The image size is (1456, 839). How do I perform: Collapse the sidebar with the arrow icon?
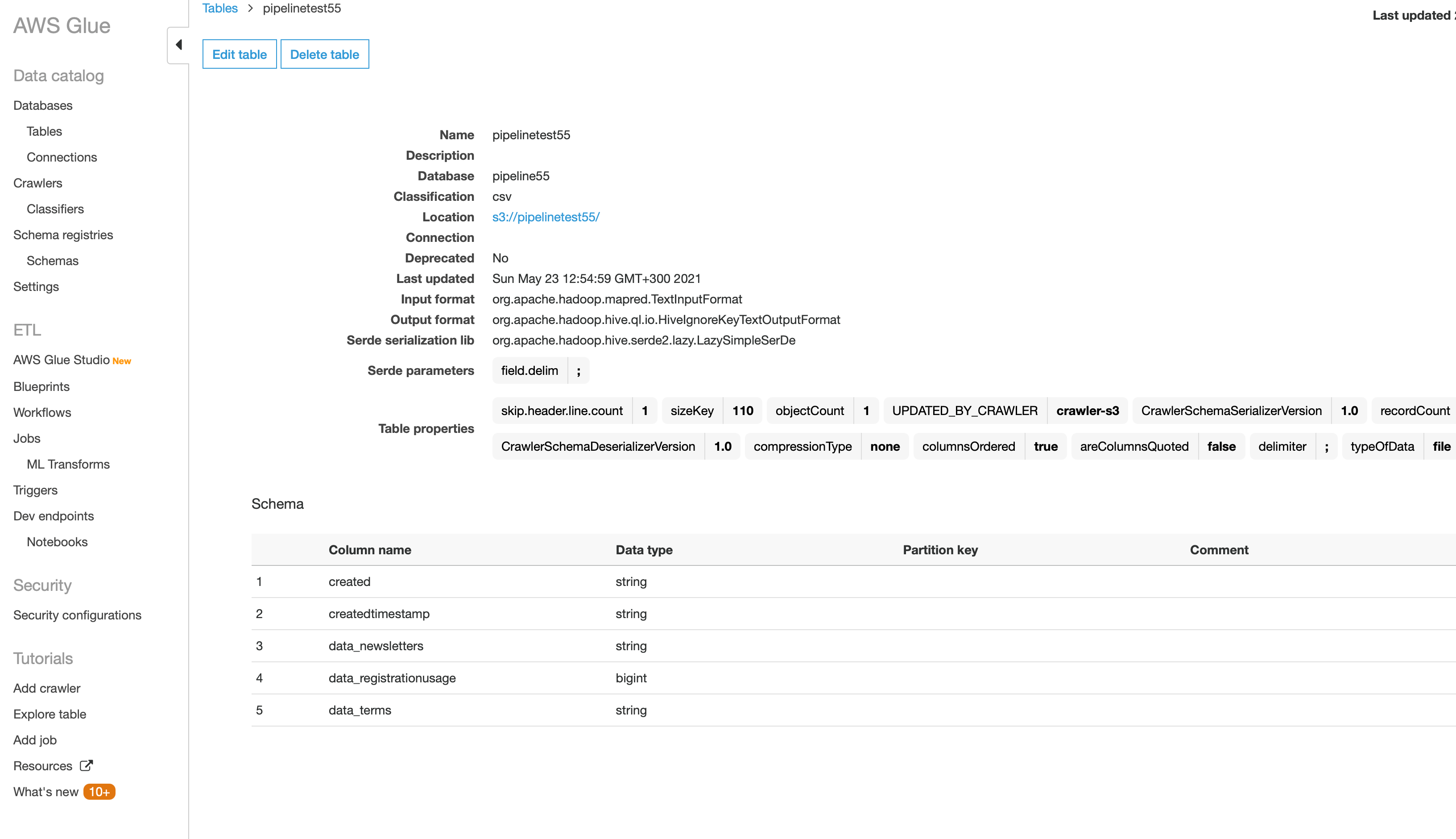coord(178,44)
